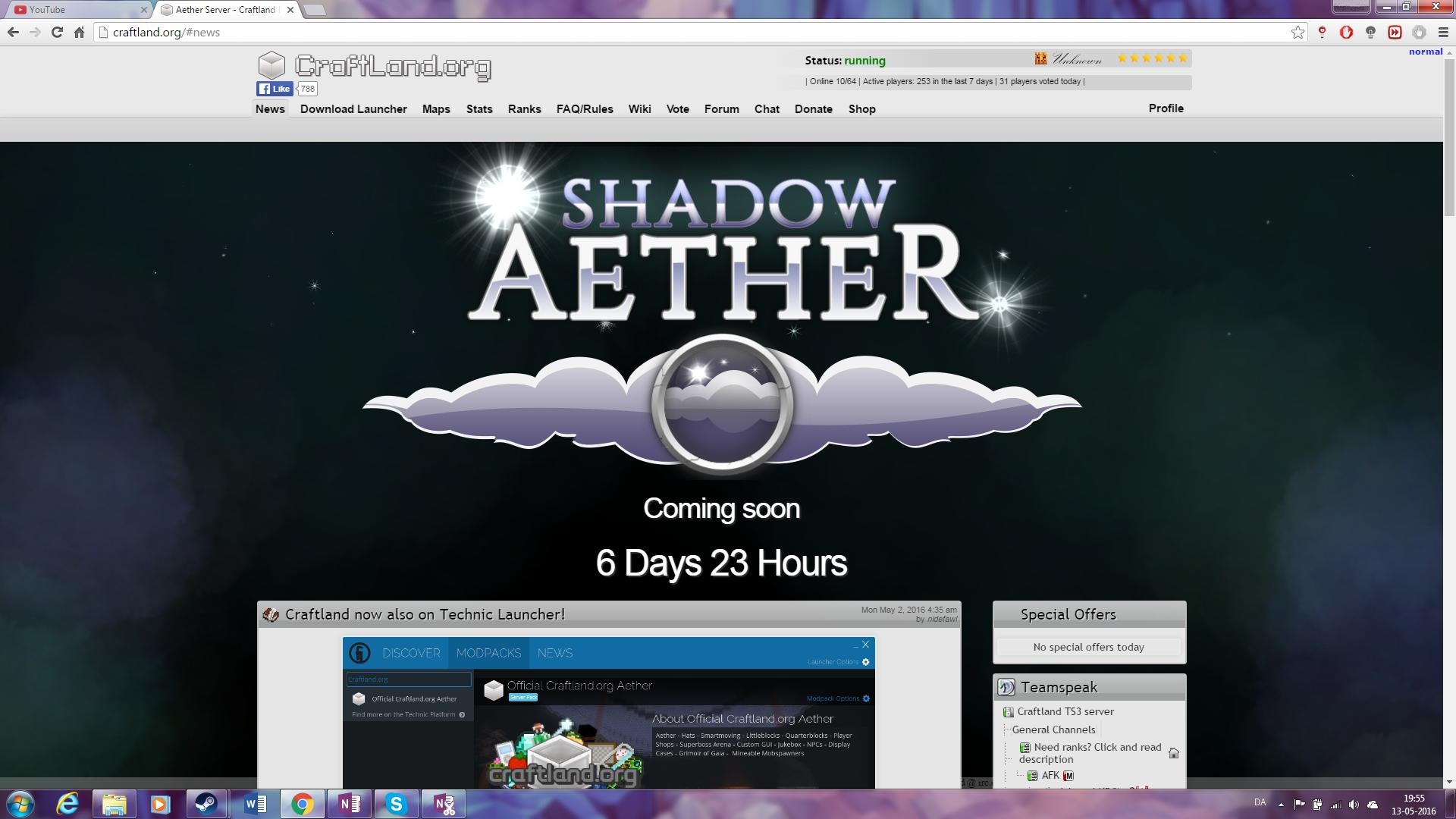Bookmark this page with the star icon
1456x819 pixels.
point(1298,32)
